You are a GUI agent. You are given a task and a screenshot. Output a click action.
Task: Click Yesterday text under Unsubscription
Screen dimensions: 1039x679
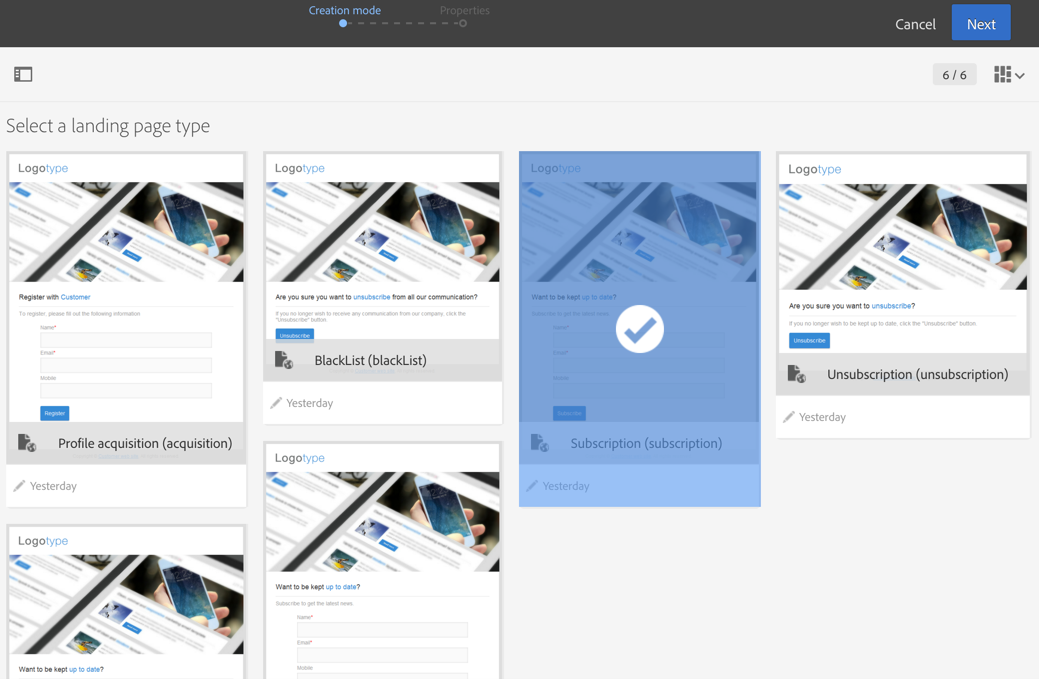pos(822,417)
